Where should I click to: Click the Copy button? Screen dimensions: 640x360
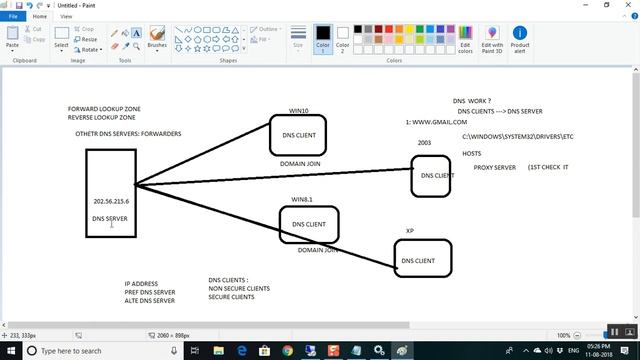35,39
